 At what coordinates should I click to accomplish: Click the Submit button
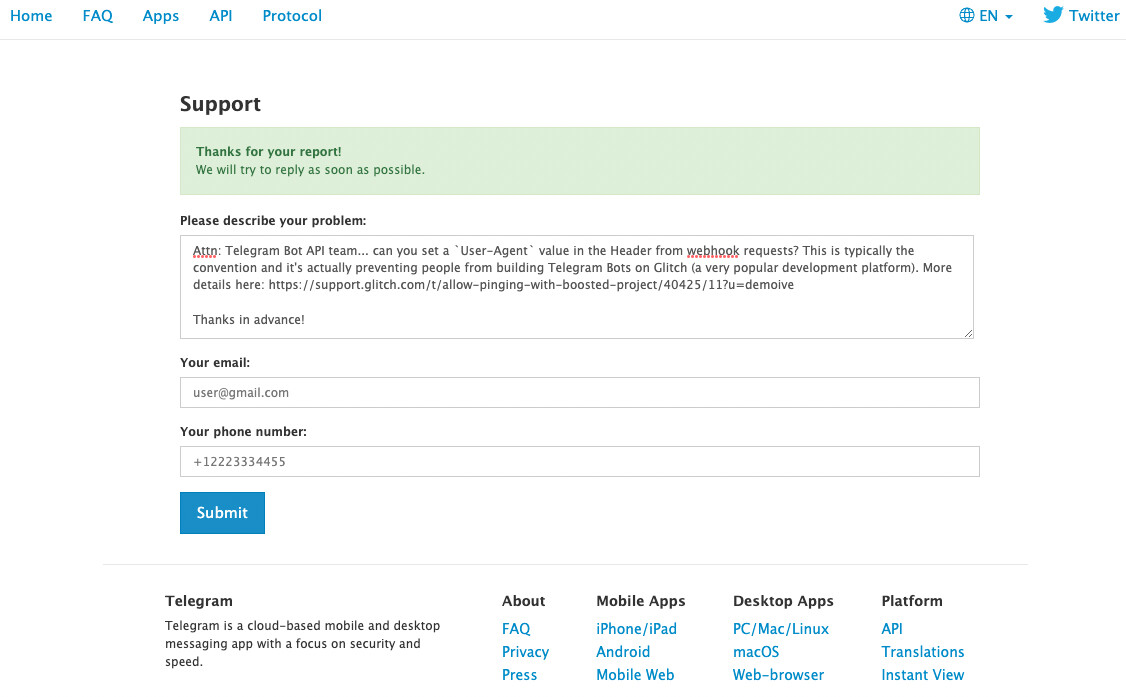tap(223, 513)
